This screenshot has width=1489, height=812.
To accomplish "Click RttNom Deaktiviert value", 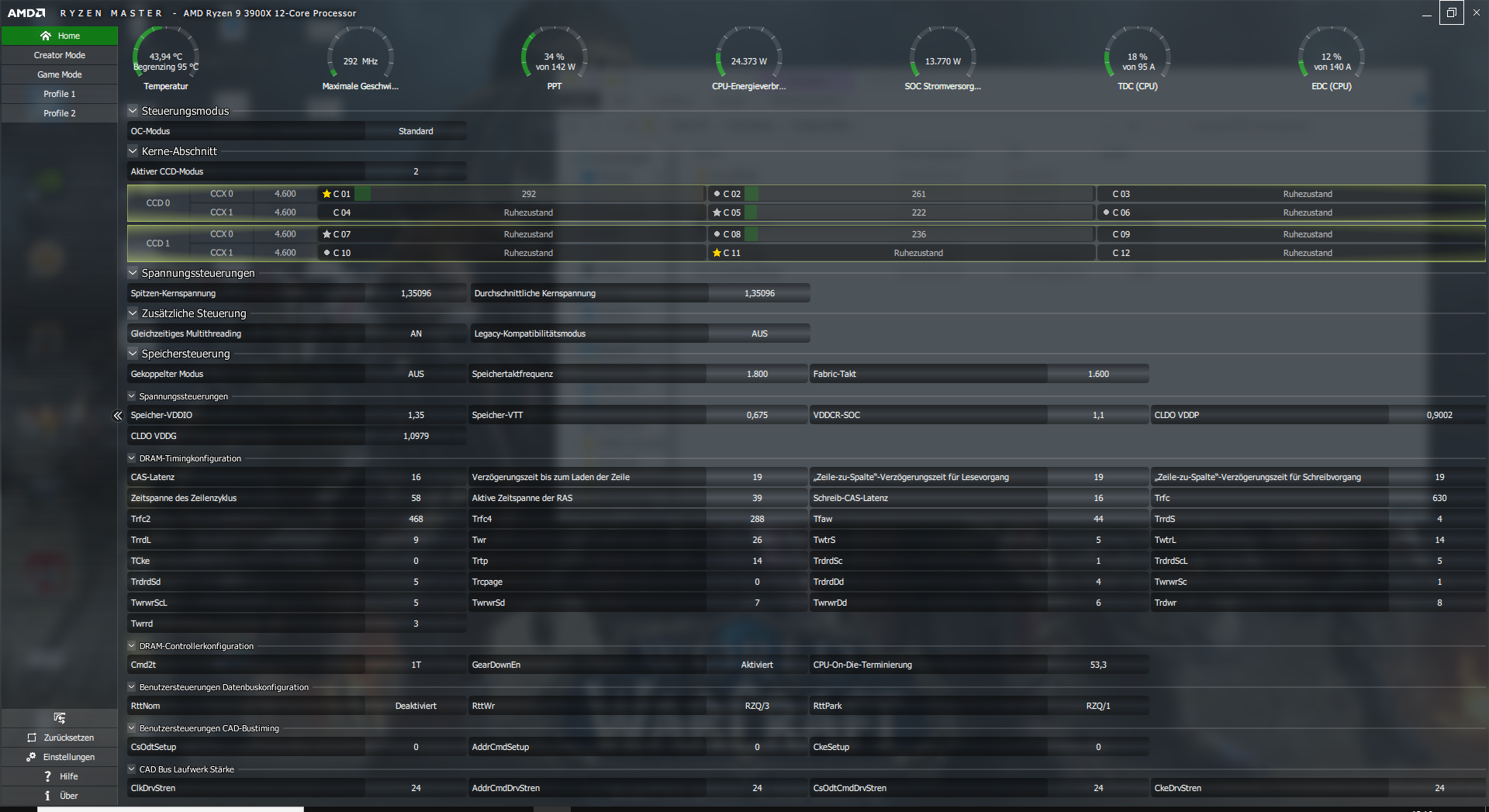I will (x=416, y=706).
